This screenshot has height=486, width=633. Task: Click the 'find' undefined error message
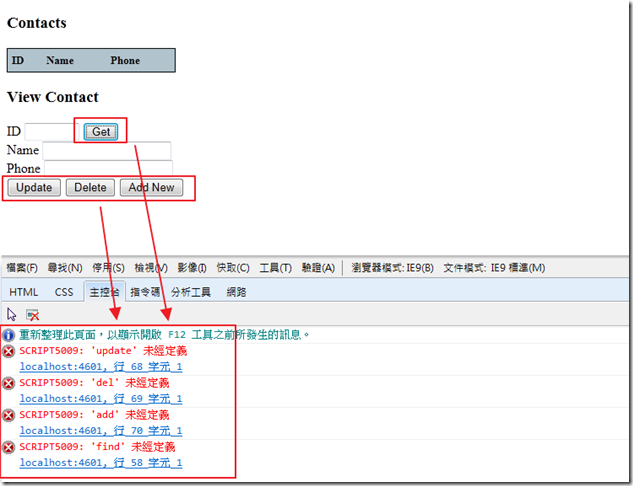pos(97,447)
